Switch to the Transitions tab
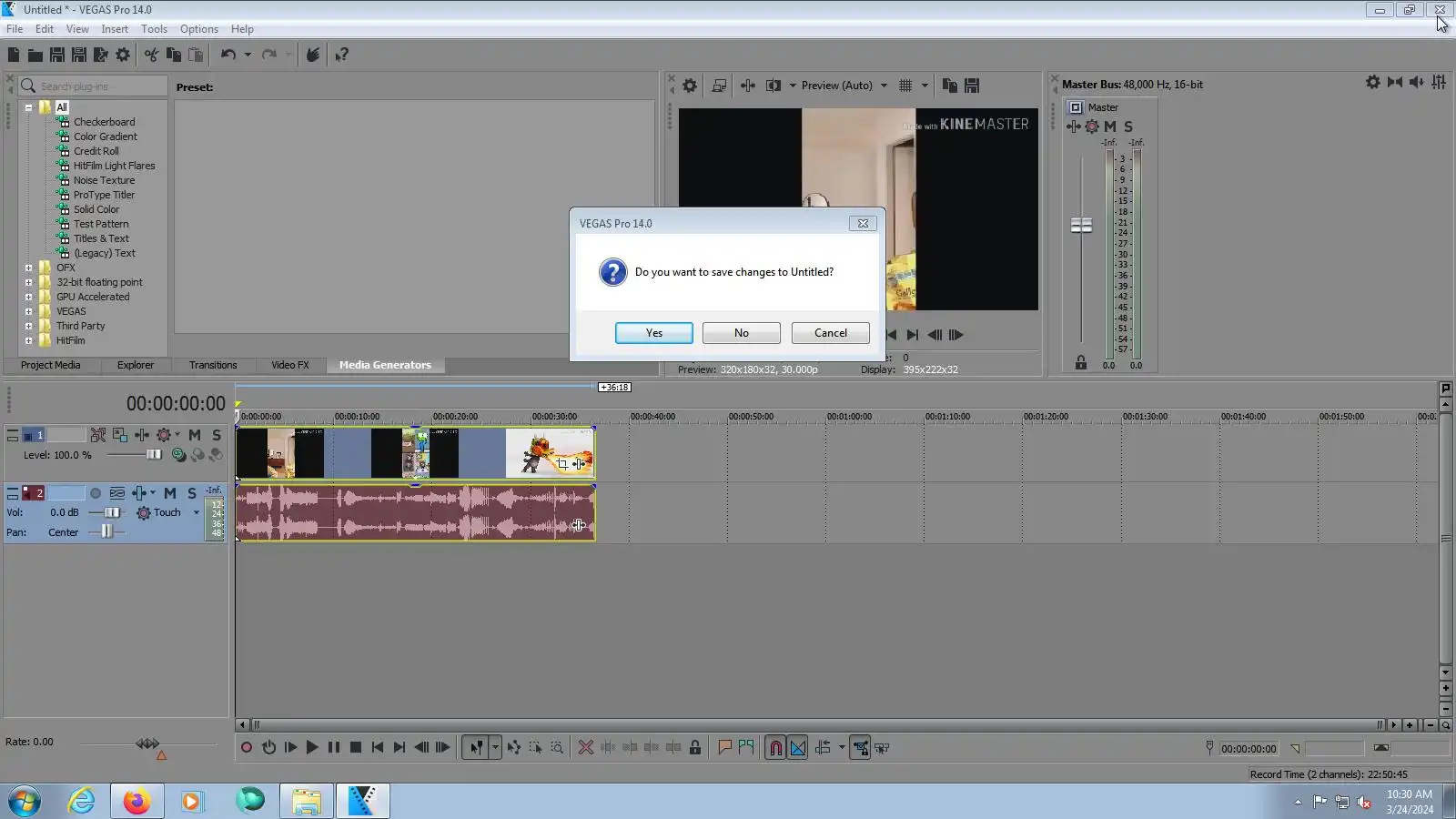 [213, 365]
